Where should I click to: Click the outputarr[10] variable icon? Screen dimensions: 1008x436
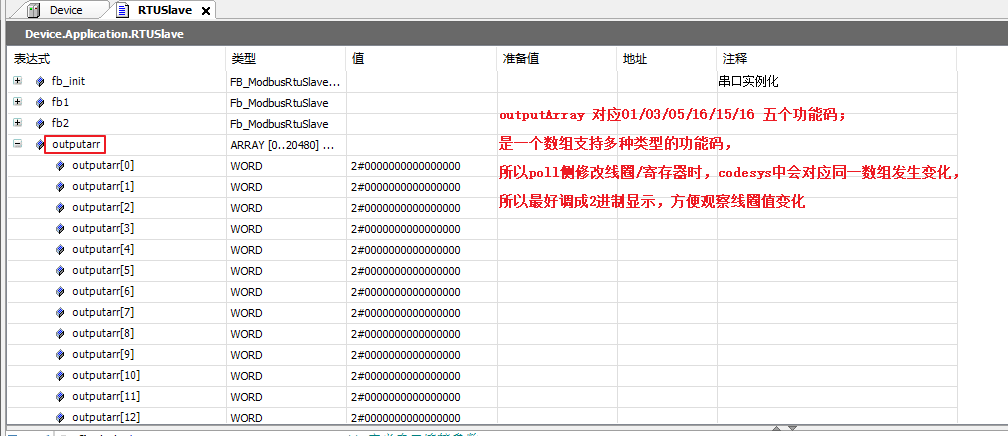[60, 376]
